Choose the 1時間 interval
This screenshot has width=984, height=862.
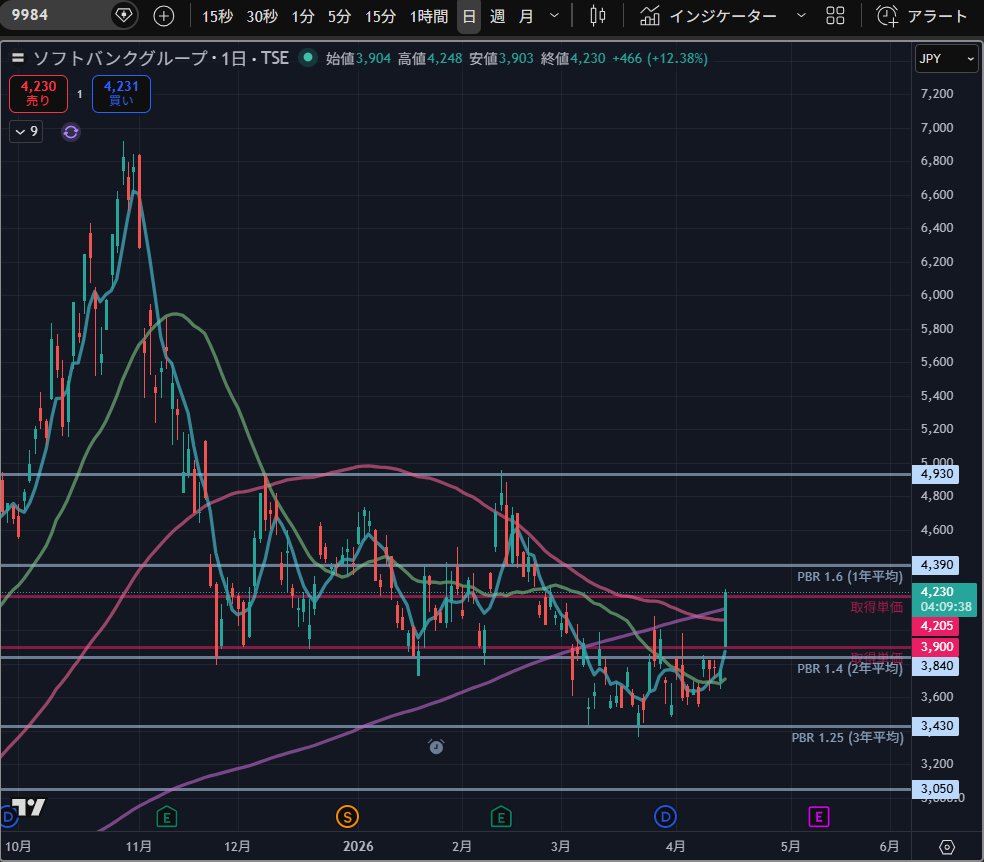pos(429,16)
